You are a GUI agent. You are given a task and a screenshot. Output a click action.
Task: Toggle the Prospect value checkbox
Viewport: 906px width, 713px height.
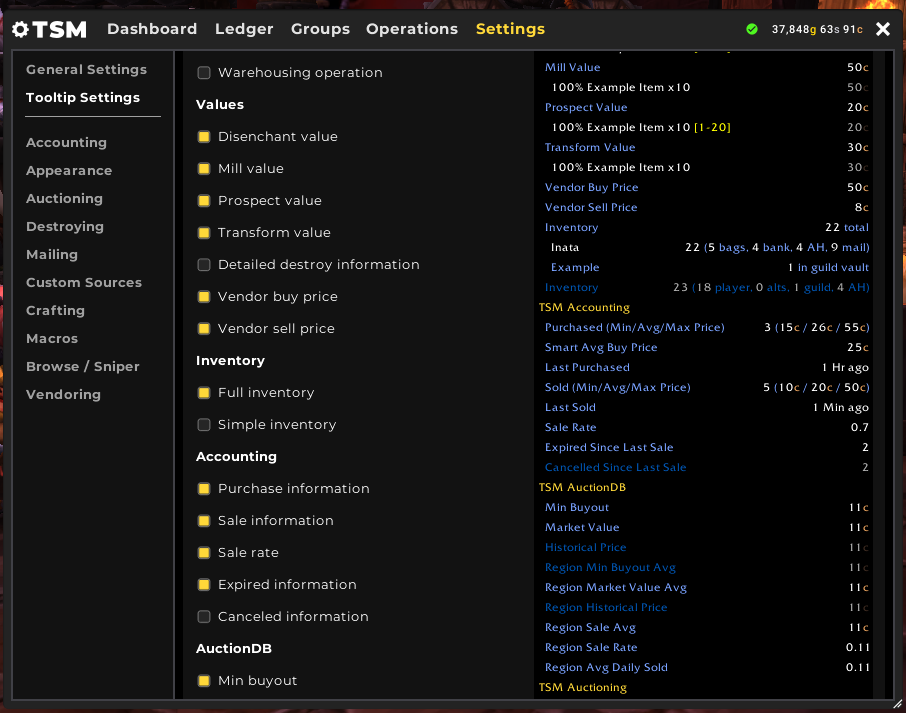coord(203,200)
